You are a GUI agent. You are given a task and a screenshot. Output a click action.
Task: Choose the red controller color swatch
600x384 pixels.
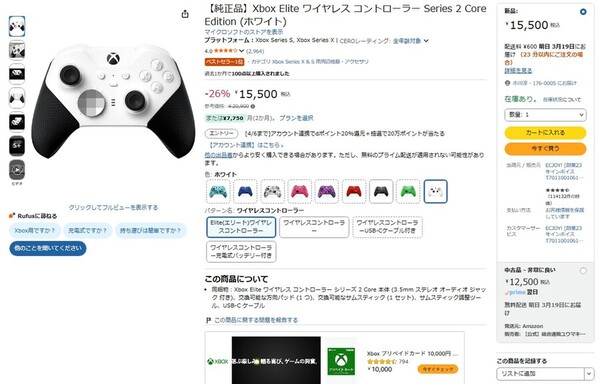coord(354,191)
